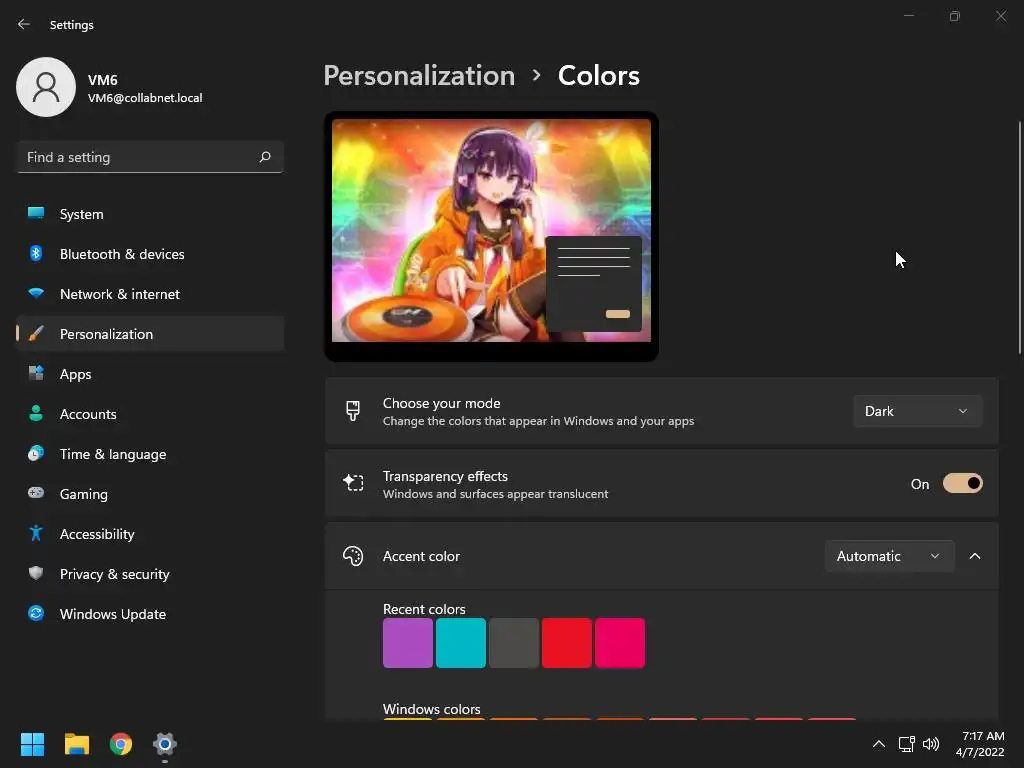
Task: Click the Recent colors label
Action: click(424, 609)
